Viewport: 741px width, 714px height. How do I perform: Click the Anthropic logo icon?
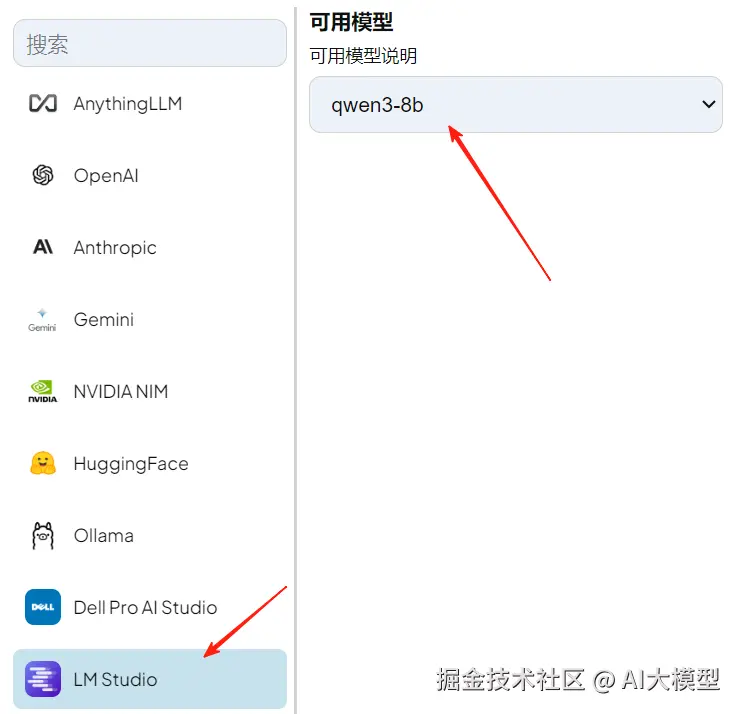point(43,247)
